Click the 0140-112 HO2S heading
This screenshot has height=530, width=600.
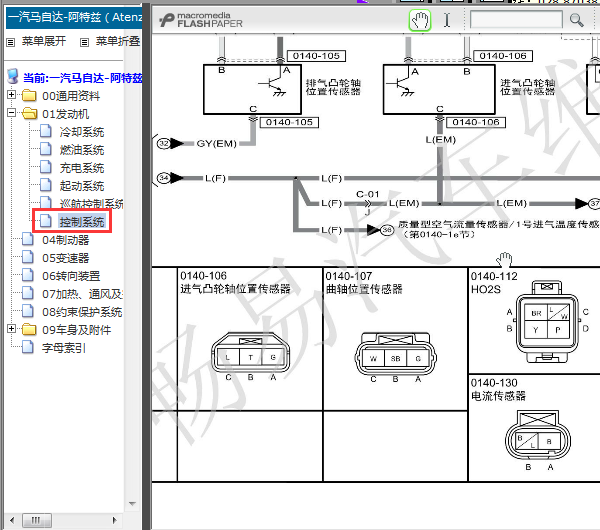pyautogui.click(x=494, y=282)
